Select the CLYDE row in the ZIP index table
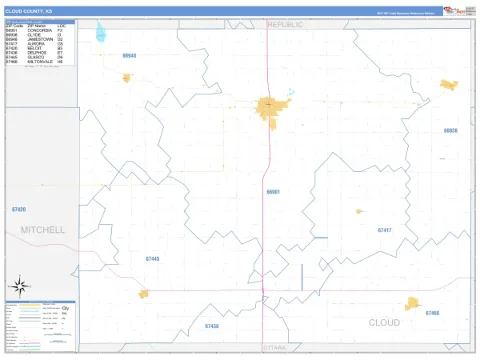The height and width of the screenshot is (360, 480). pos(40,35)
